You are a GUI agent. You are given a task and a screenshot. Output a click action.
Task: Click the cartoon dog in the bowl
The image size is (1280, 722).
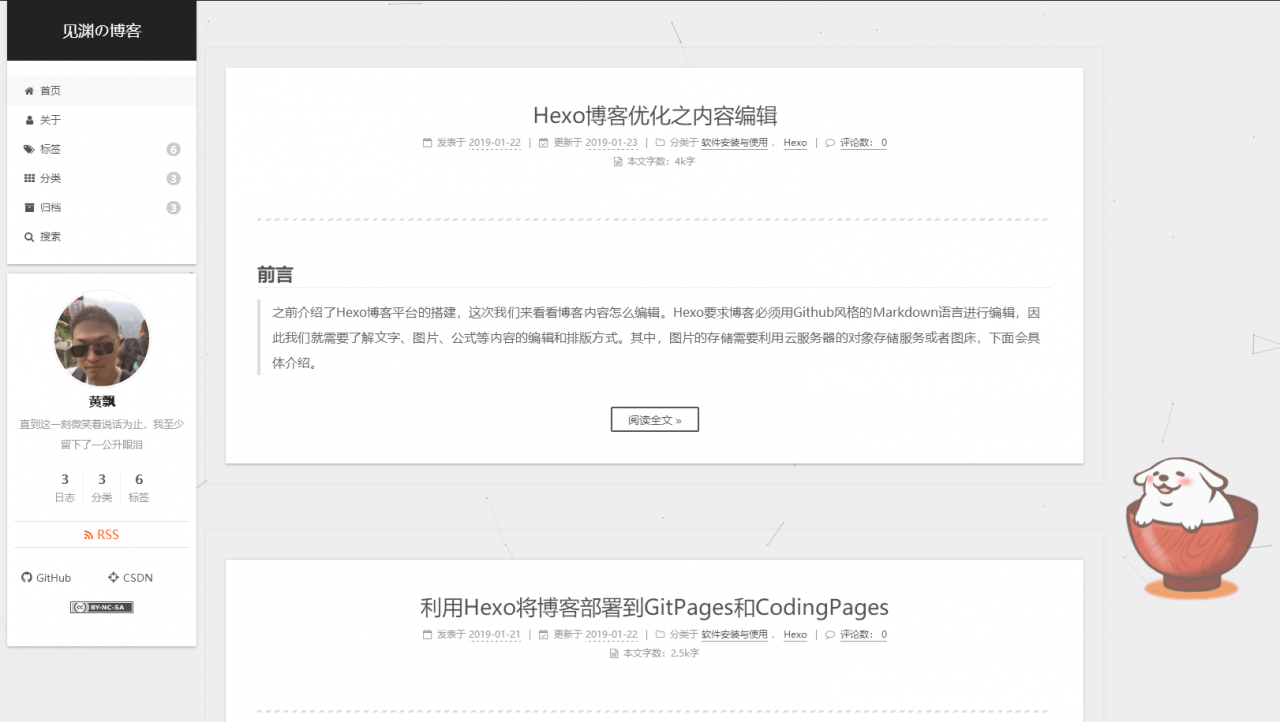pos(1190,527)
